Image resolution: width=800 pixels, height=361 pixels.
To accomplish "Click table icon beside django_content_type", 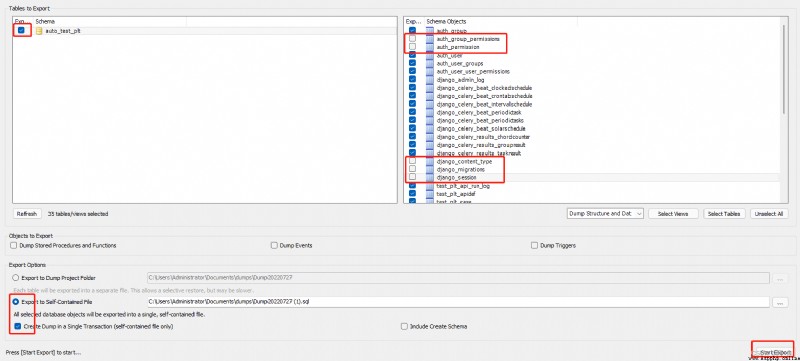I will click(x=430, y=161).
